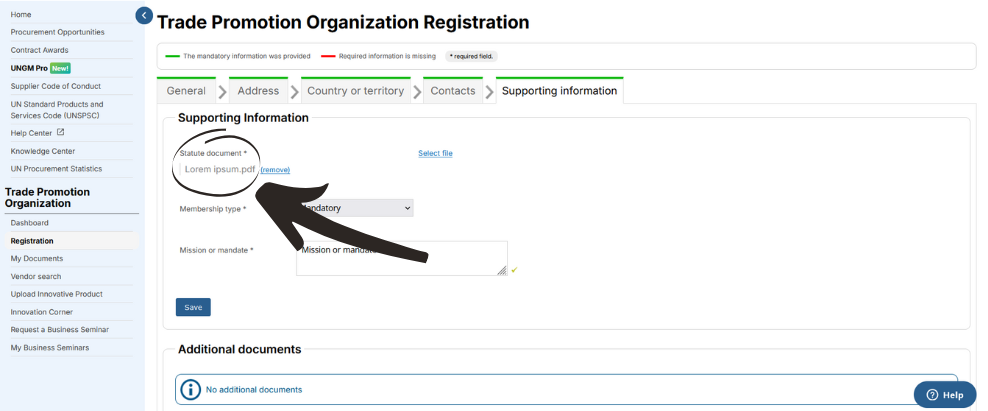Grab the text area resize handle
Viewport: 988px width, 411px height.
(502, 270)
